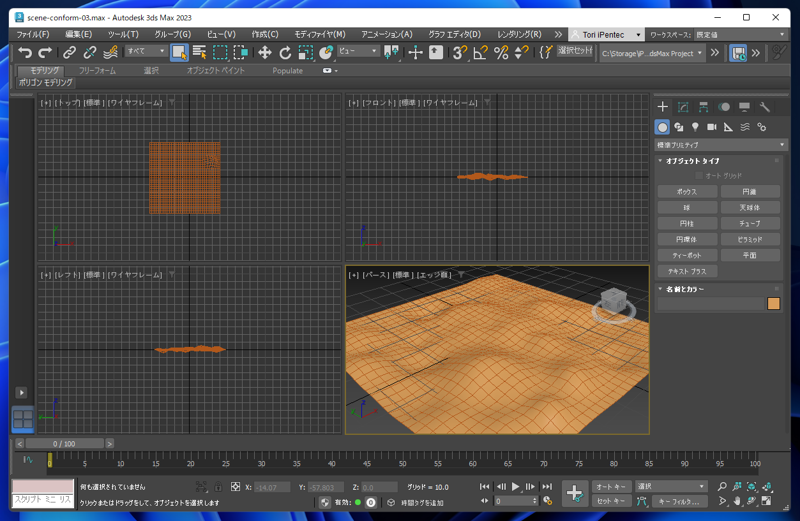Screen dimensions: 800x521
Task: Select the Cameras category icon
Action: coord(711,127)
